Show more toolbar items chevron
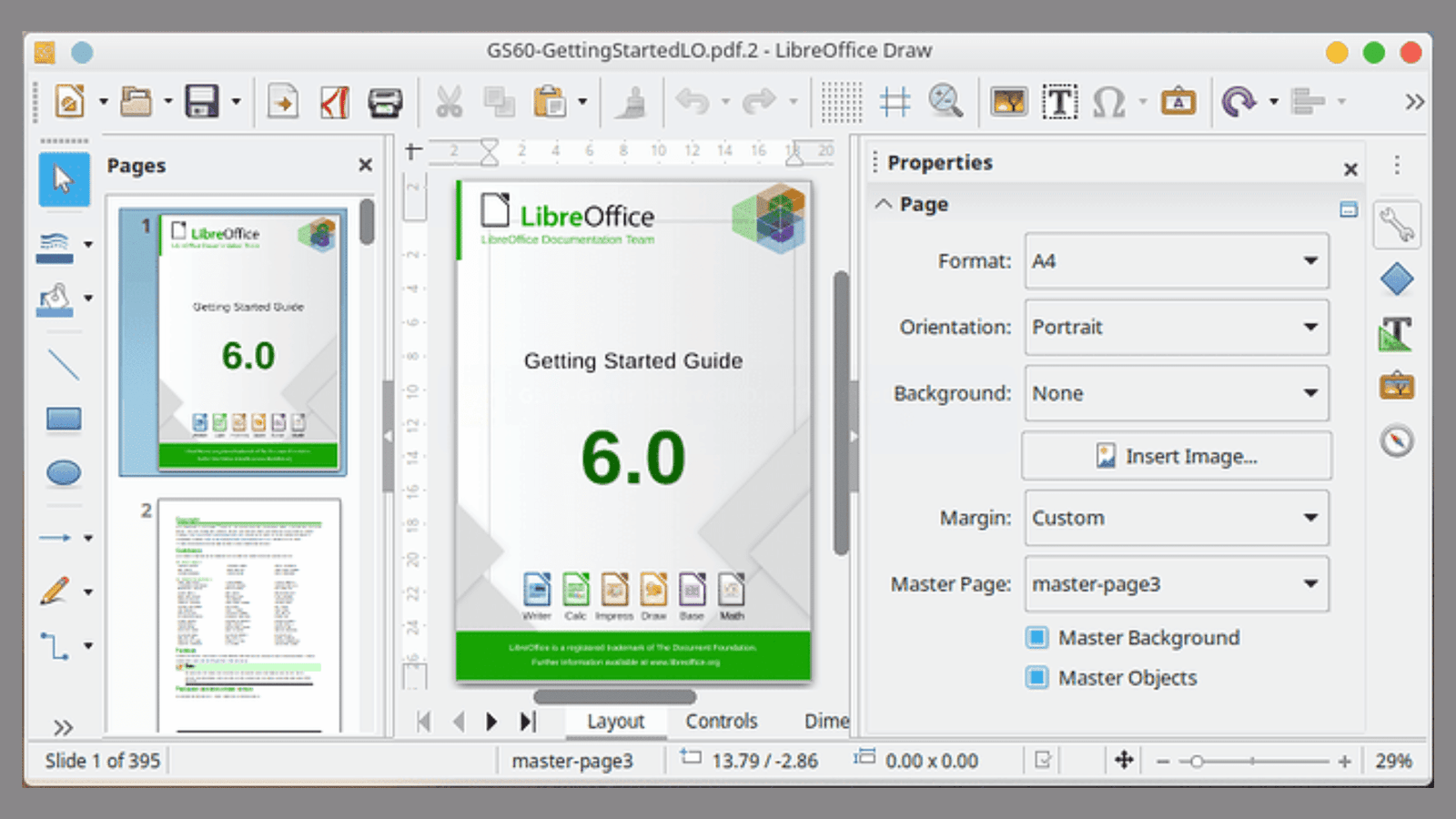Screen dimensions: 1456x819 1413,102
